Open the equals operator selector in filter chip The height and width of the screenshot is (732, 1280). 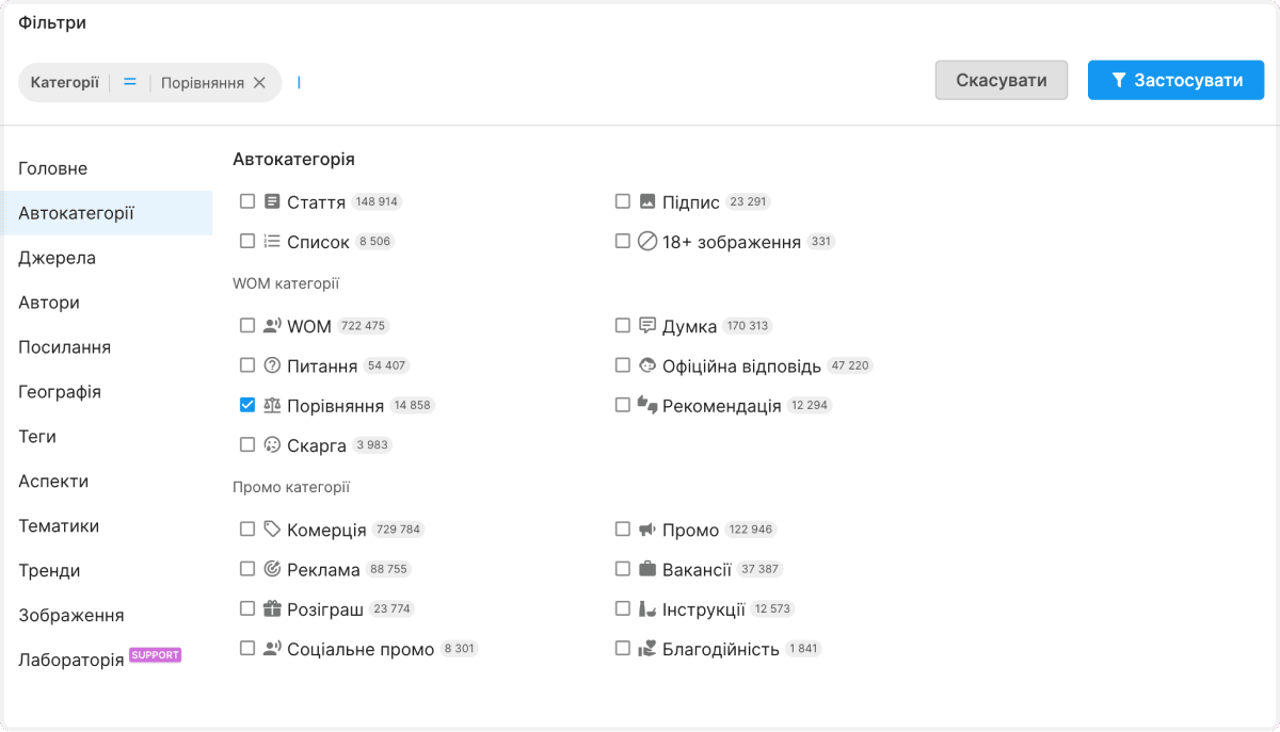130,83
